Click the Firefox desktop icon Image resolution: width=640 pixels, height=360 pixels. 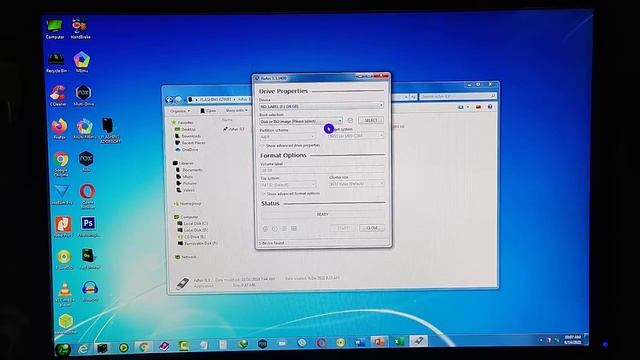[x=60, y=129]
